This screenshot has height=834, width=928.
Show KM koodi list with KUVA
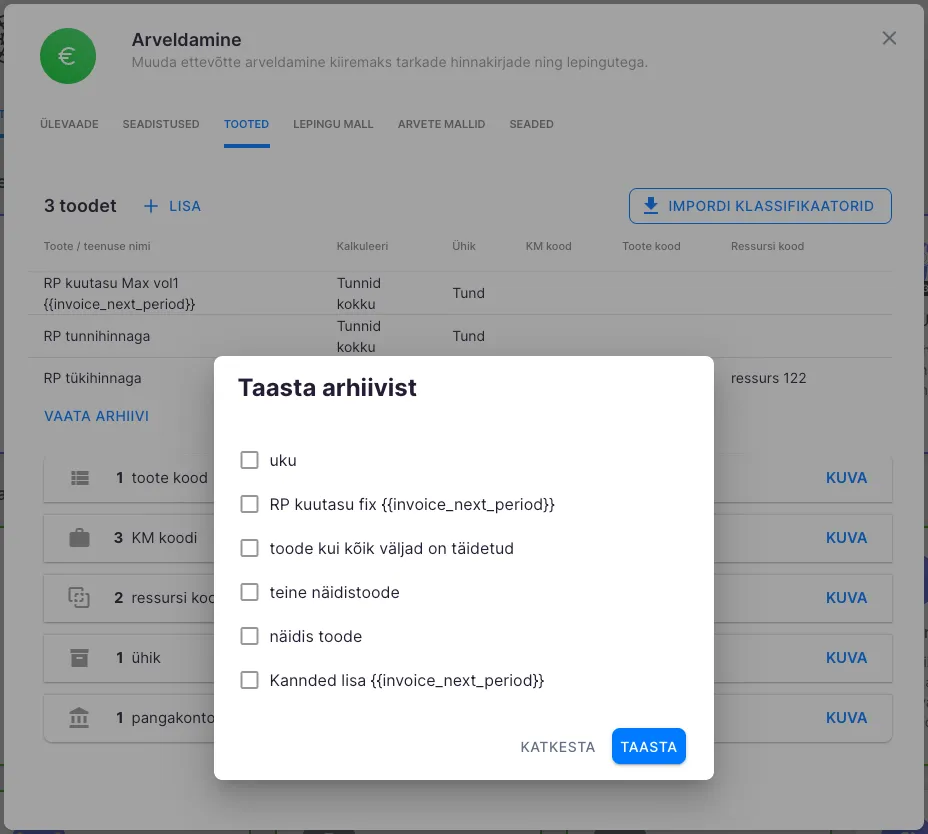point(846,538)
